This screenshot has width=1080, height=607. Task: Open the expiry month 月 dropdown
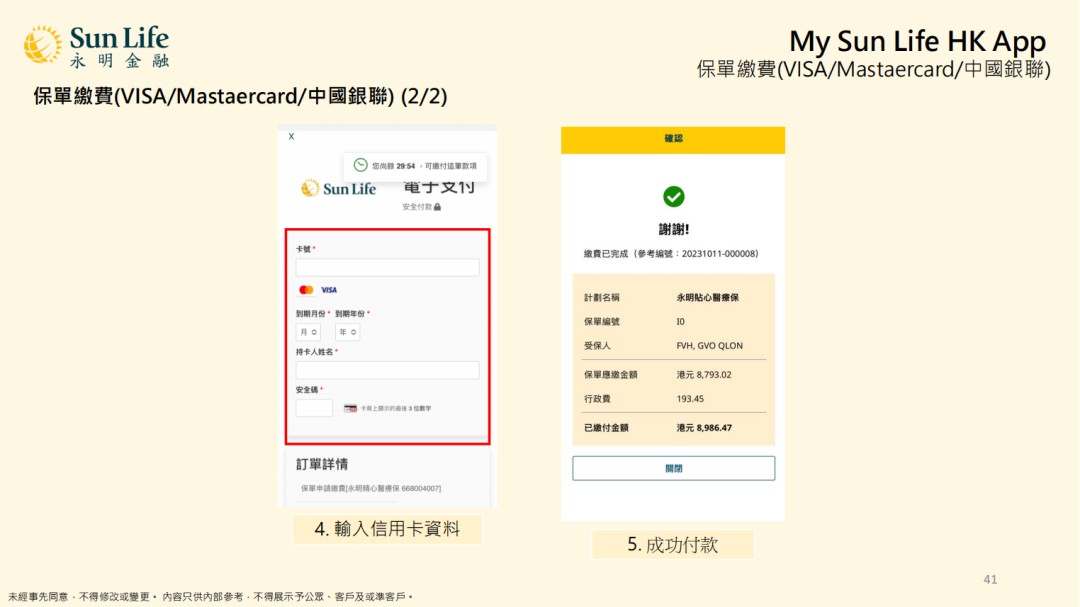308,332
